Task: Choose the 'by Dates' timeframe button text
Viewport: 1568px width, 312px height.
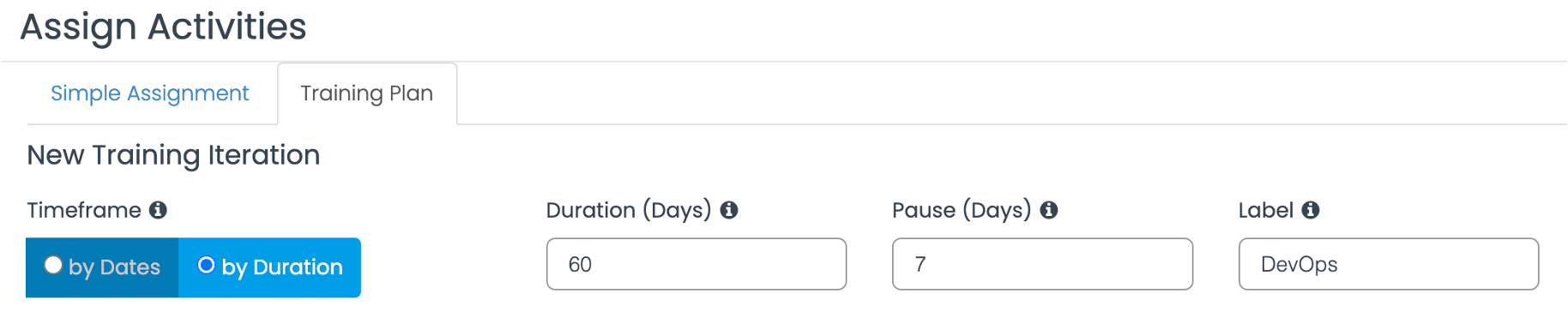Action: [114, 267]
